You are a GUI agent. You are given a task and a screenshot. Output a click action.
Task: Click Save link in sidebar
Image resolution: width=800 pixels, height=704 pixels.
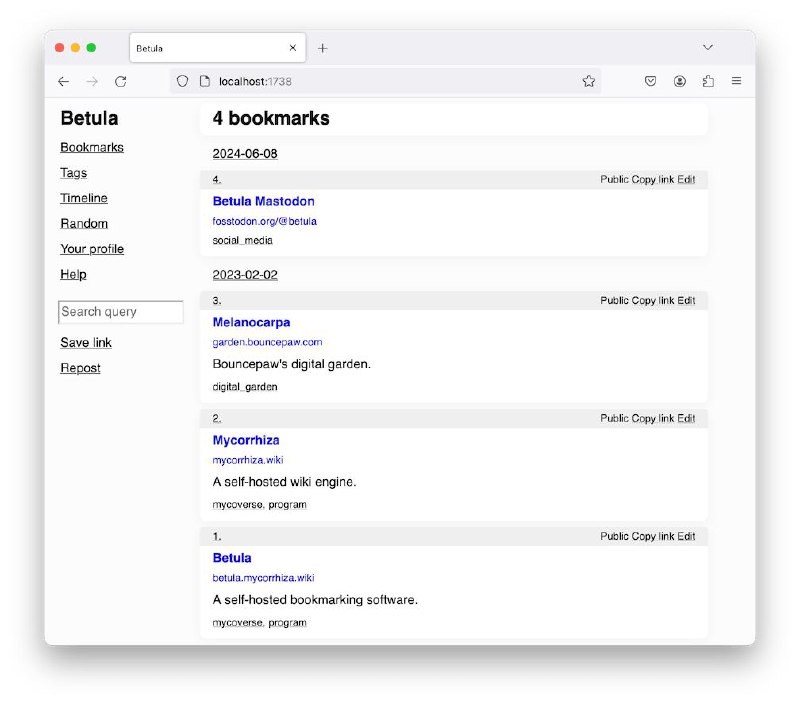click(x=86, y=343)
